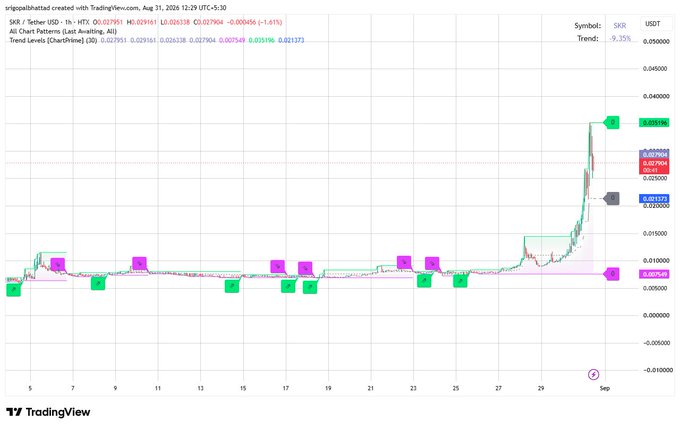
Task: Click the gray 0 trend level tag
Action: (612, 198)
